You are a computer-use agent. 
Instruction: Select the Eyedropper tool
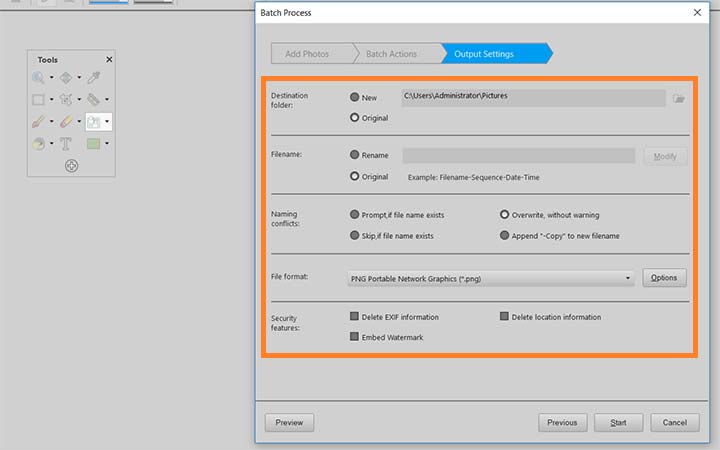coord(94,78)
